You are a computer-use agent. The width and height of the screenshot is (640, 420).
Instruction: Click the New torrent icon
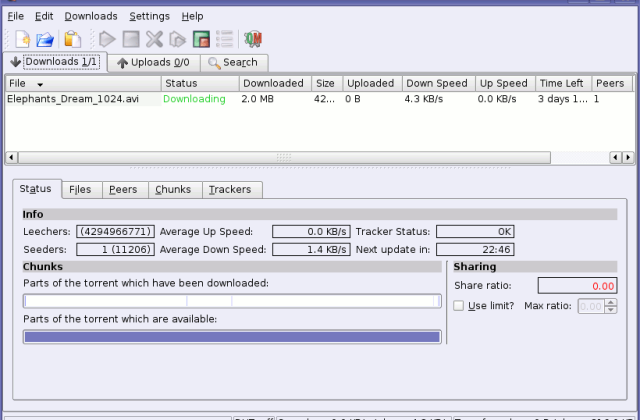pos(23,39)
